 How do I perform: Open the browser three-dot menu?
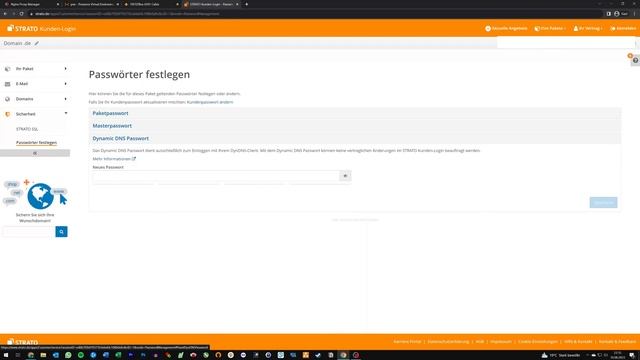pos(635,13)
